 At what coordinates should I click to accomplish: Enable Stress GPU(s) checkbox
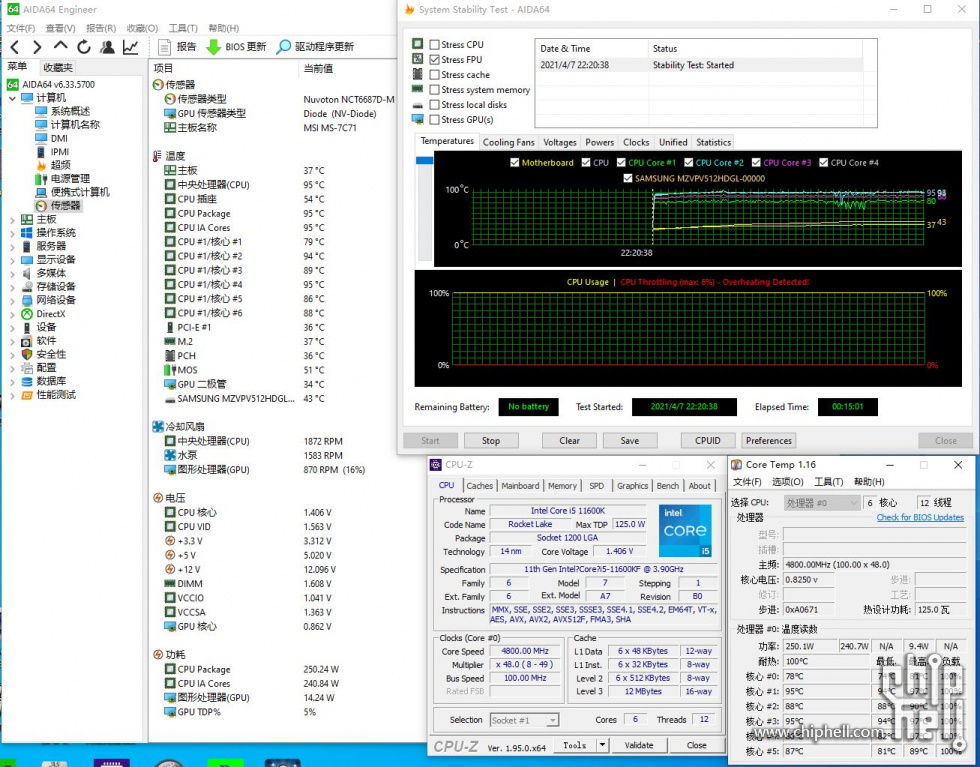click(x=434, y=119)
